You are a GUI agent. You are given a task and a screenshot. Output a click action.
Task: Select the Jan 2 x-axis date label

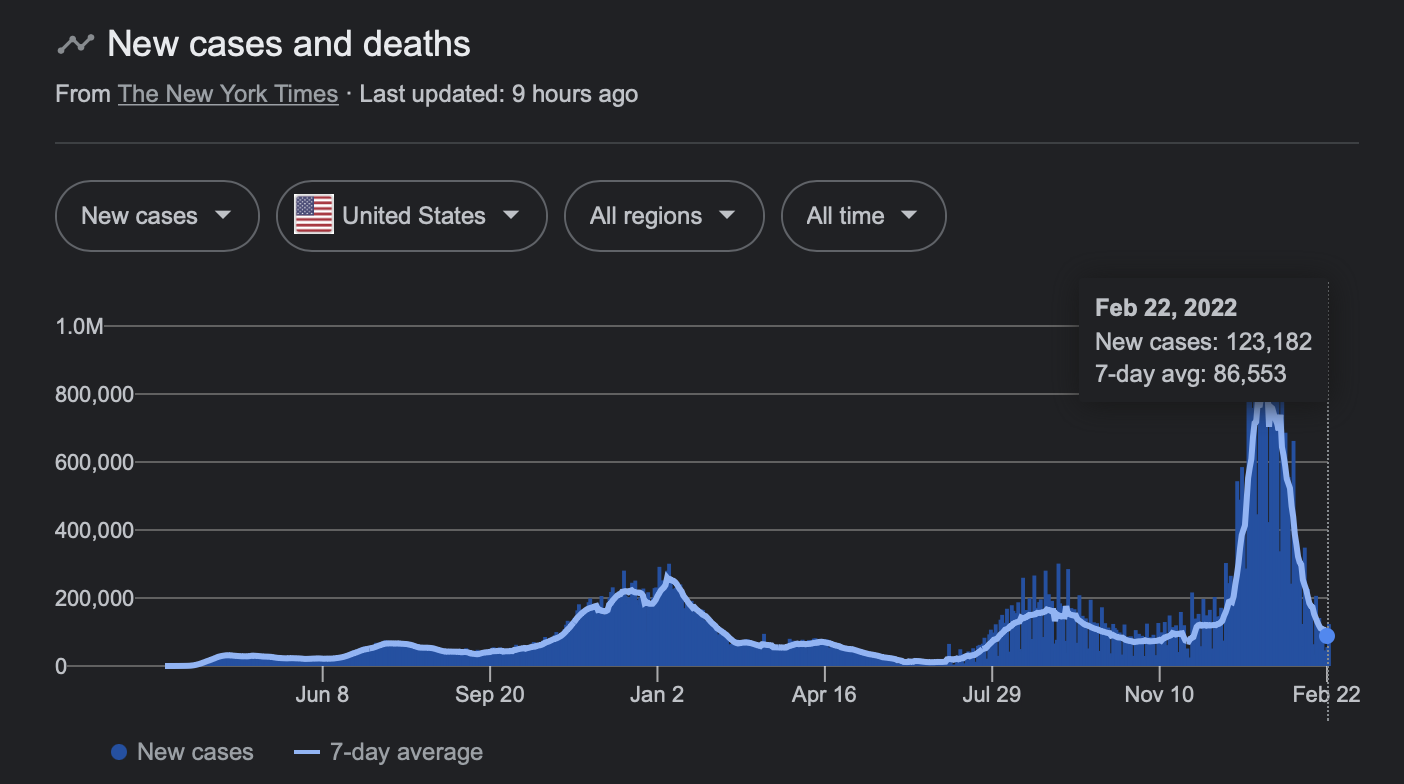point(657,694)
